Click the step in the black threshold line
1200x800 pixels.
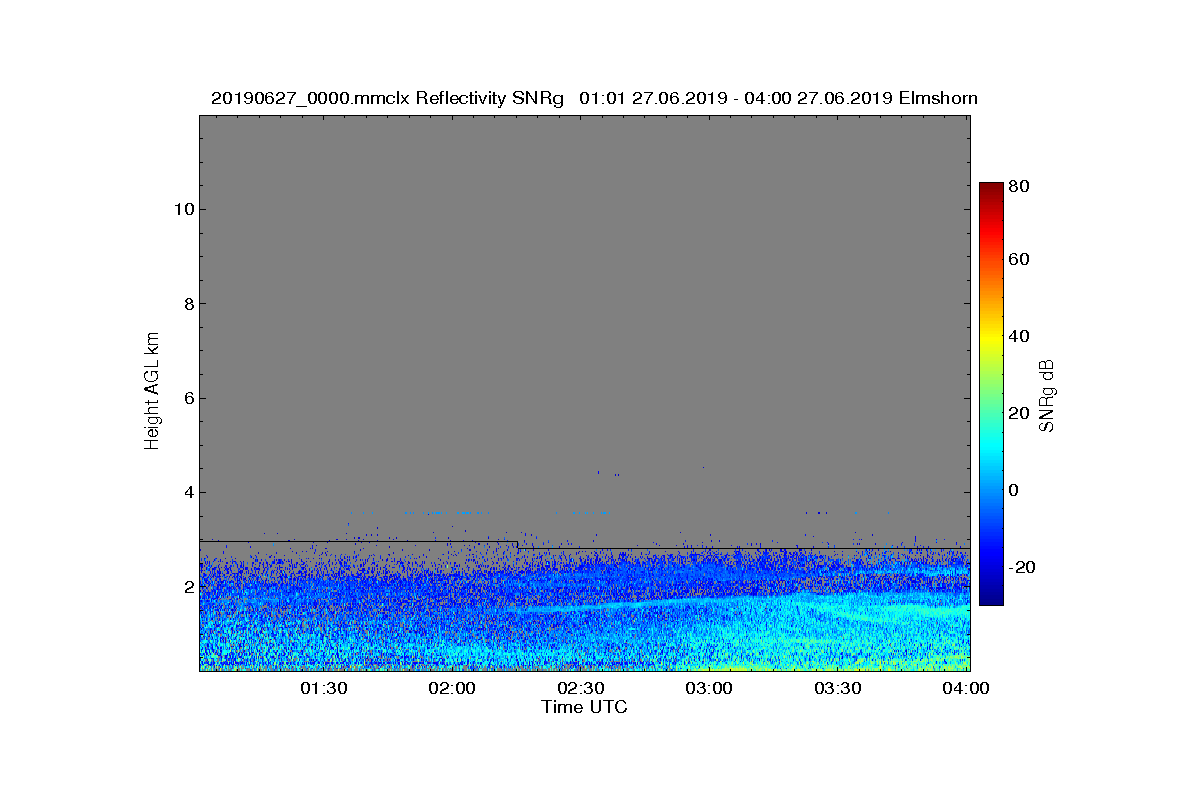[x=518, y=545]
